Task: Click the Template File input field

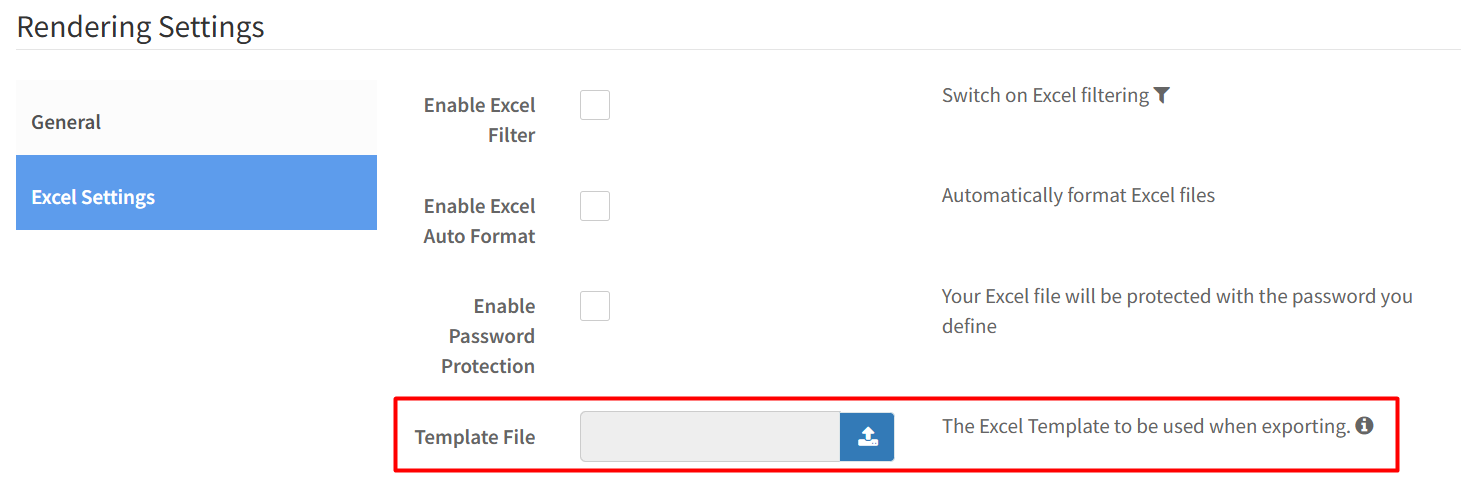Action: tap(710, 437)
